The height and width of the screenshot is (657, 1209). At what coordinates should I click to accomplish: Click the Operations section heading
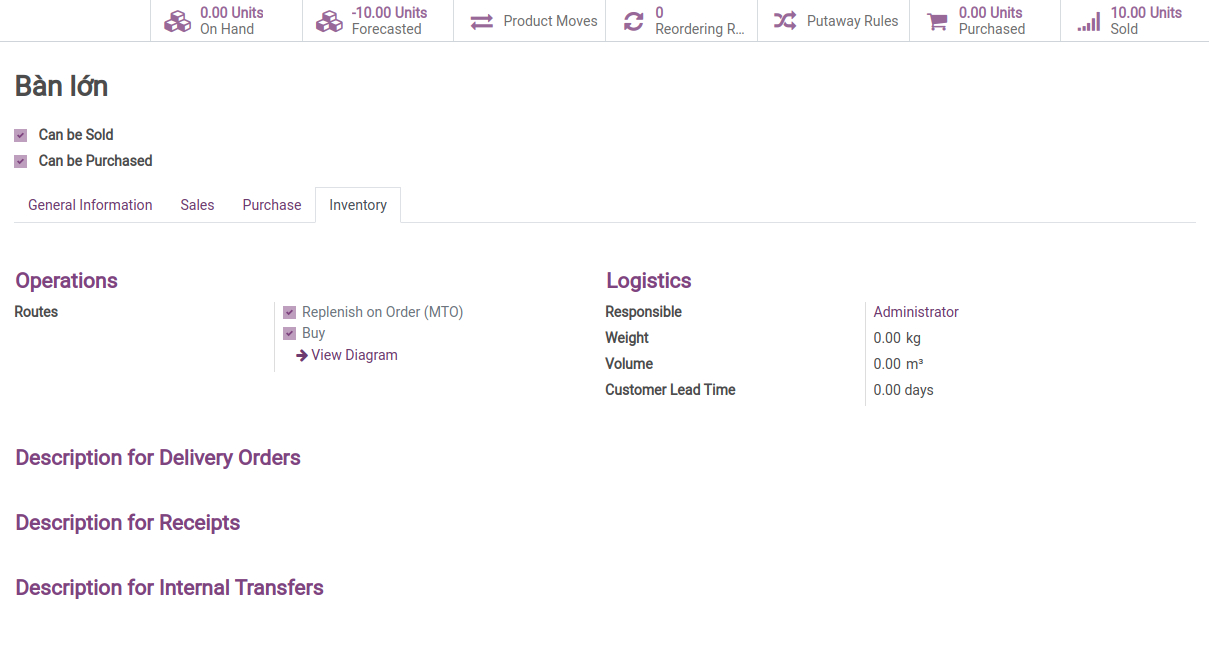66,281
